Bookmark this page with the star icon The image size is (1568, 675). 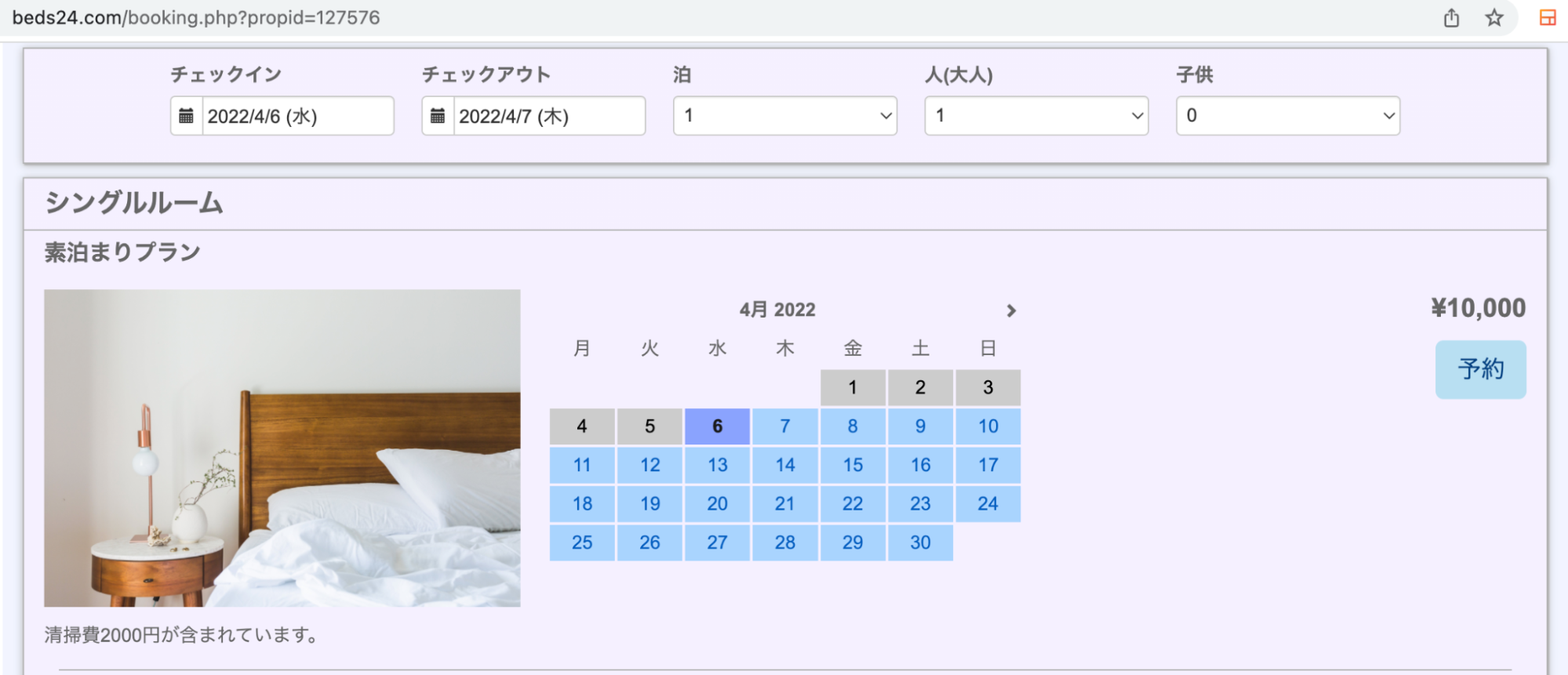pyautogui.click(x=1493, y=18)
